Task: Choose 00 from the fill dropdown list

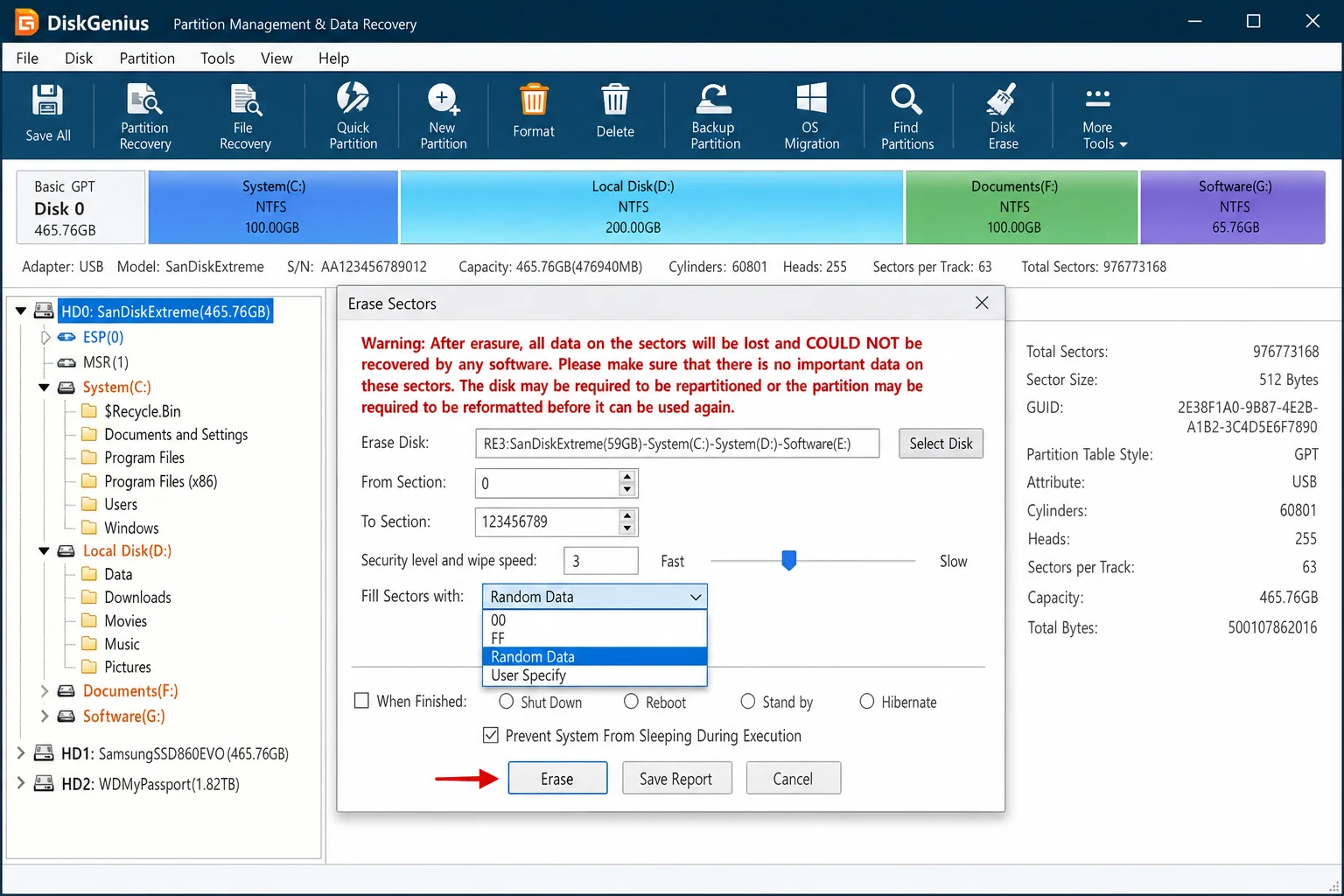Action: 594,620
